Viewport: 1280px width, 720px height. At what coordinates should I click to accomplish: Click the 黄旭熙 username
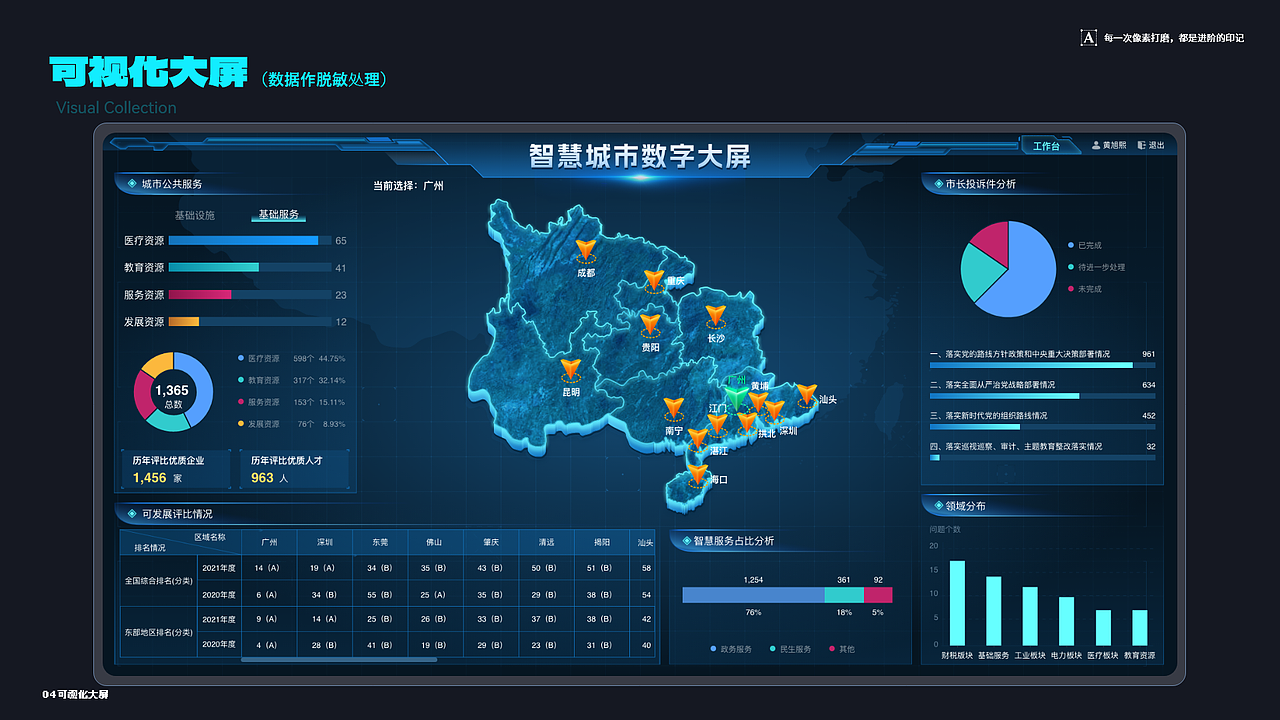click(x=1115, y=146)
